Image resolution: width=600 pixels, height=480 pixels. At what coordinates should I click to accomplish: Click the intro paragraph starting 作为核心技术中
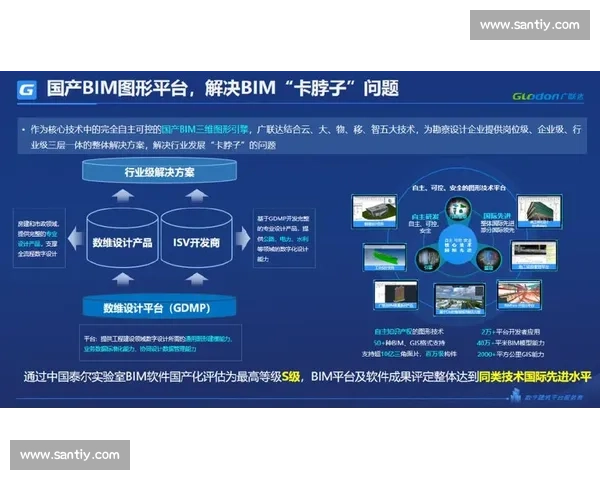pyautogui.click(x=302, y=136)
